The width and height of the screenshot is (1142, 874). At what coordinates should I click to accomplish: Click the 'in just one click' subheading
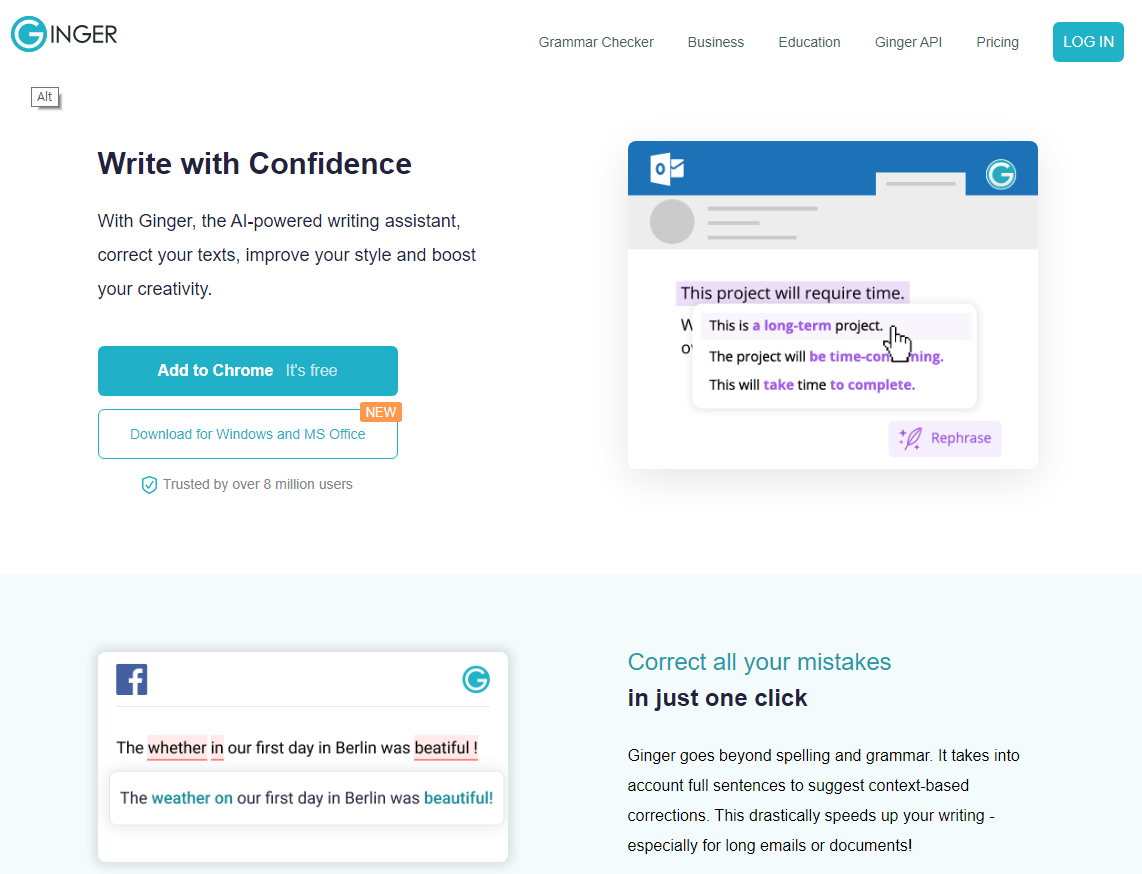717,698
